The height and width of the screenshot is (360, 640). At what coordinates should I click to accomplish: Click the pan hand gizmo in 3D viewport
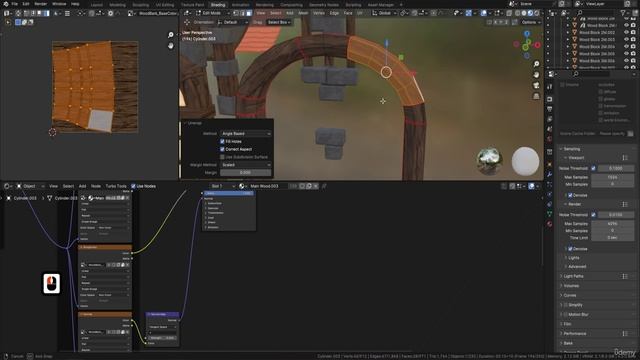pyautogui.click(x=536, y=75)
